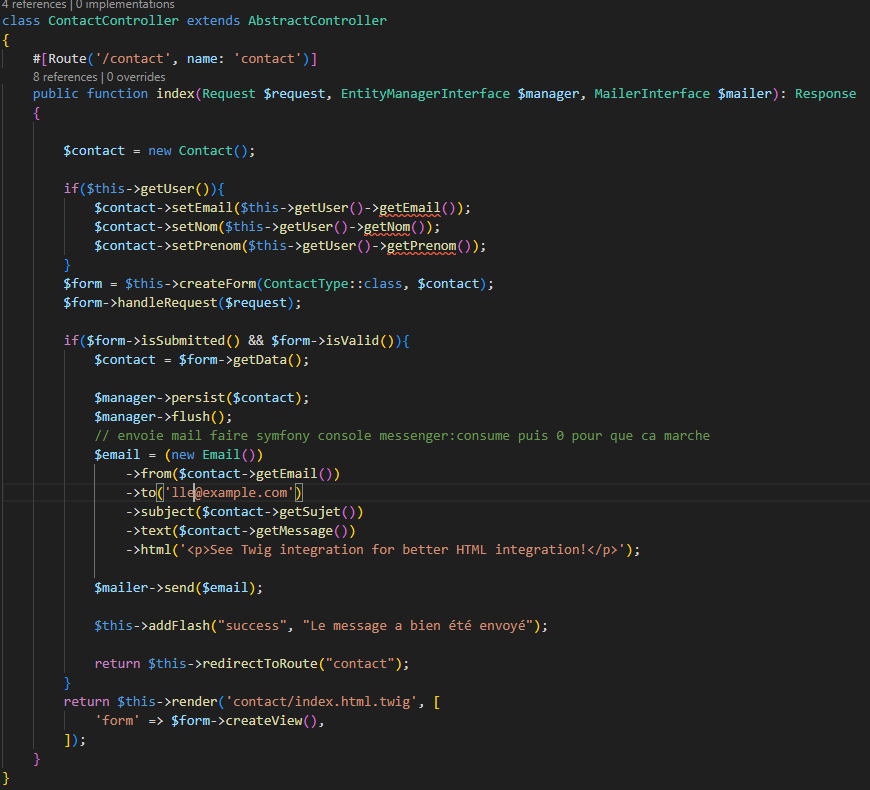This screenshot has width=870, height=790.
Task: Click the setPrenom method call
Action: click(x=206, y=246)
